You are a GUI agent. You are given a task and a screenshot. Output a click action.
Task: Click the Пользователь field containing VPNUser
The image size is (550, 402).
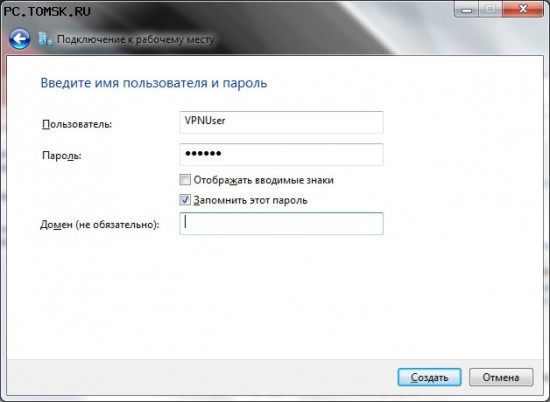pos(281,122)
